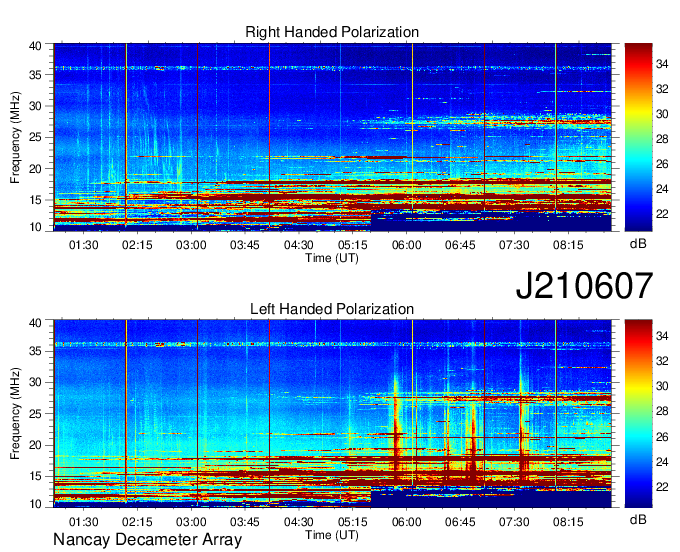
Task: Click 06:00 tick under left-handed plot
Action: point(406,522)
